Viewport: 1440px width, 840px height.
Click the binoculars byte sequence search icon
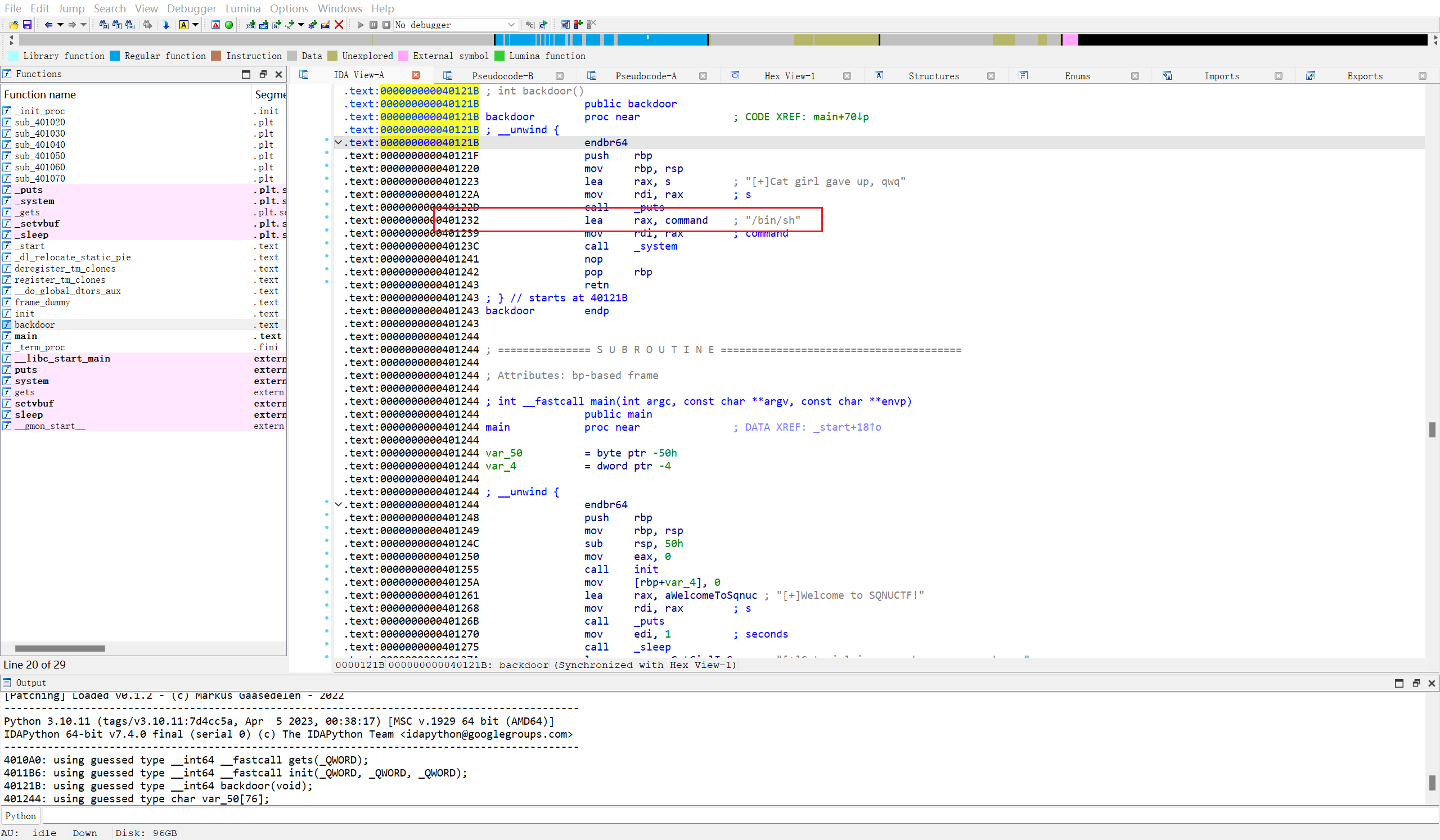coord(130,25)
